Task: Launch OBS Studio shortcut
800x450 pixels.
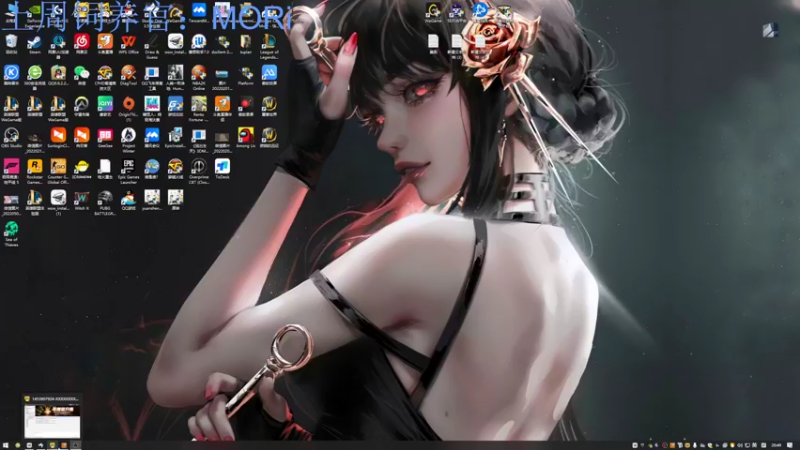Action: point(11,137)
